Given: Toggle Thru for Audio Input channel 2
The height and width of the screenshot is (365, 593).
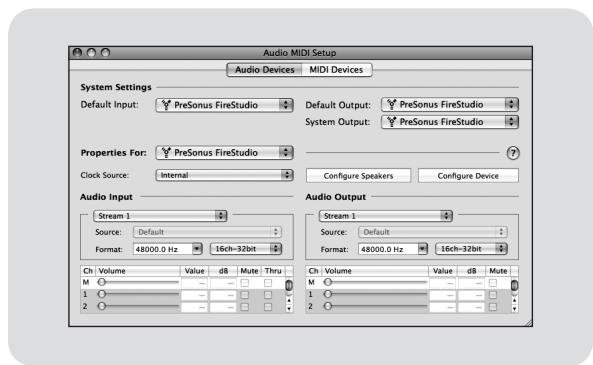Looking at the screenshot, I should (268, 307).
